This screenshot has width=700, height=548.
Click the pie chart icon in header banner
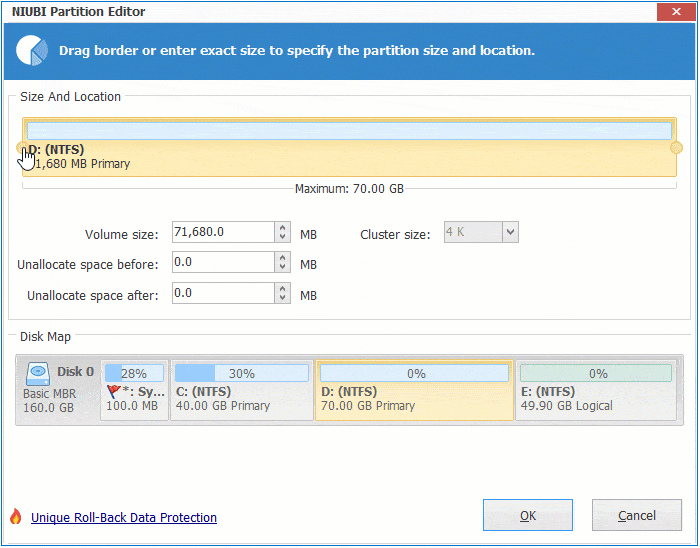[x=33, y=49]
